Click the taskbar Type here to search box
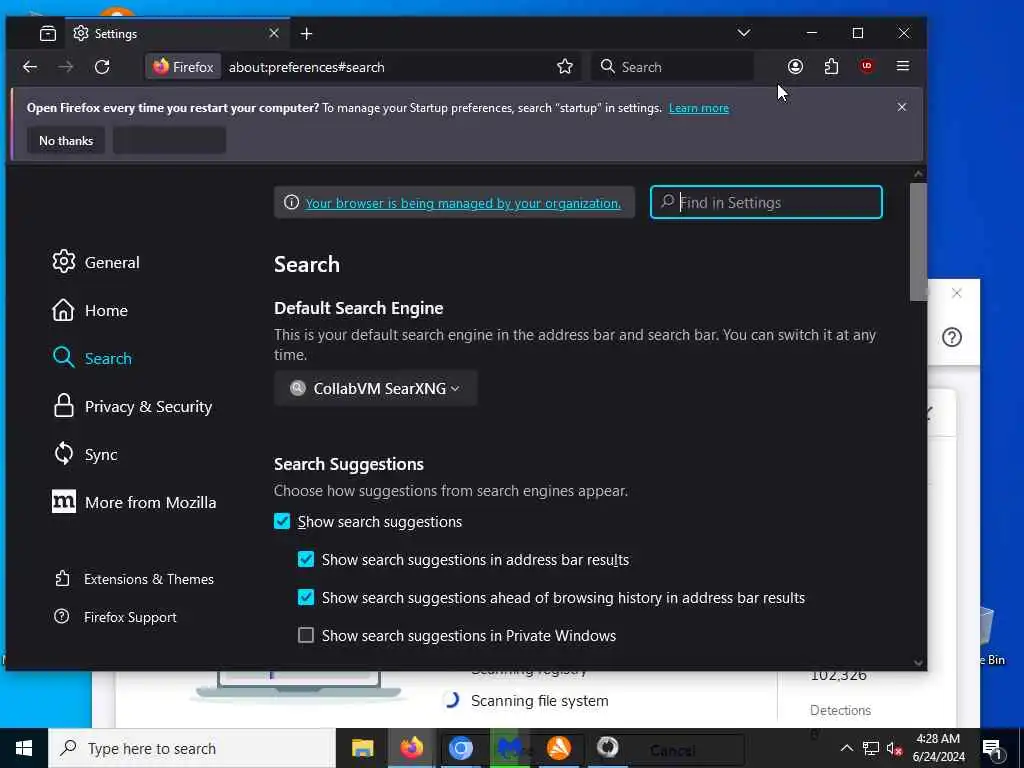 pyautogui.click(x=192, y=748)
